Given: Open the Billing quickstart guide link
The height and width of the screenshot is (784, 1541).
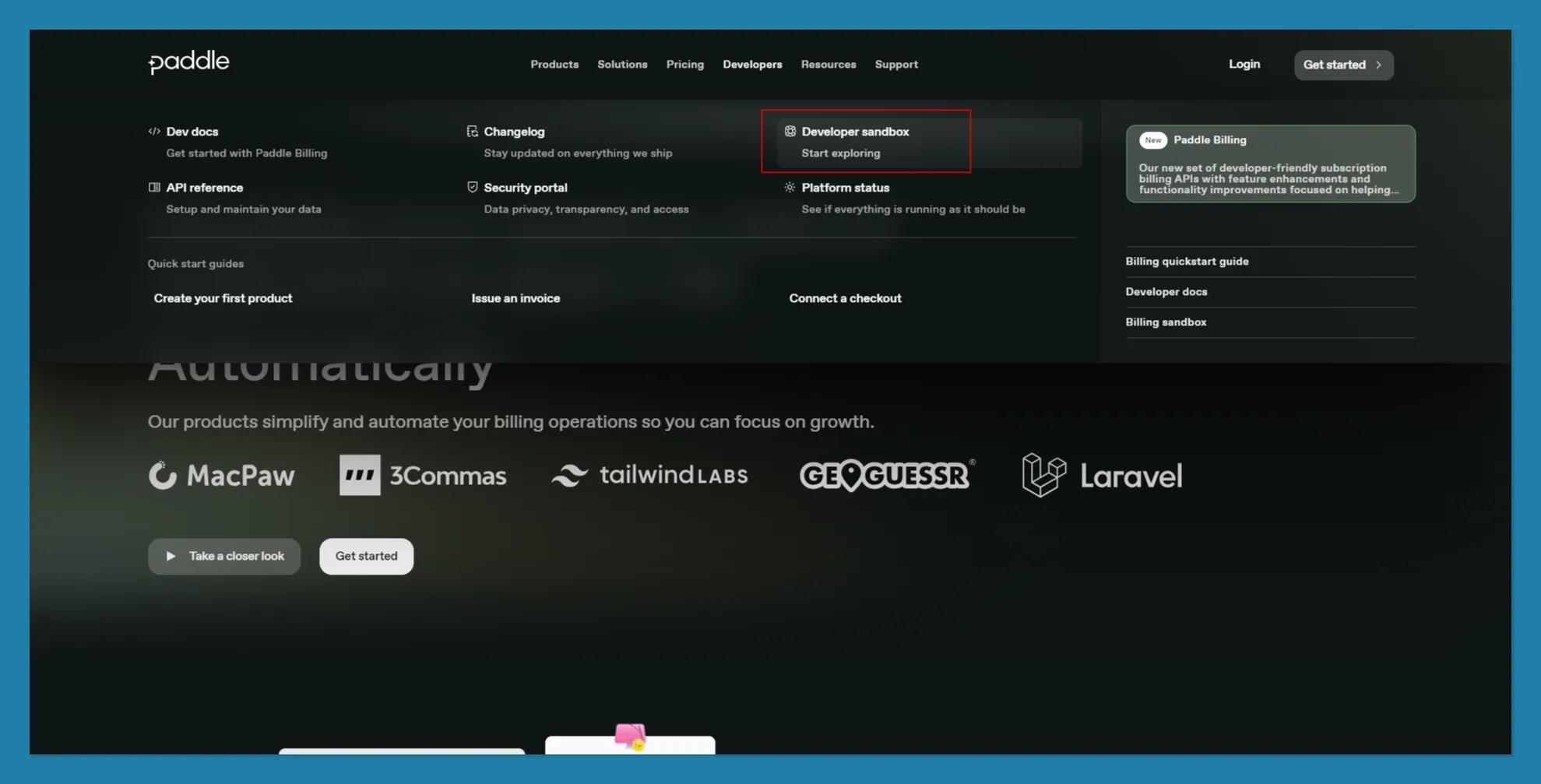Looking at the screenshot, I should click(x=1187, y=262).
